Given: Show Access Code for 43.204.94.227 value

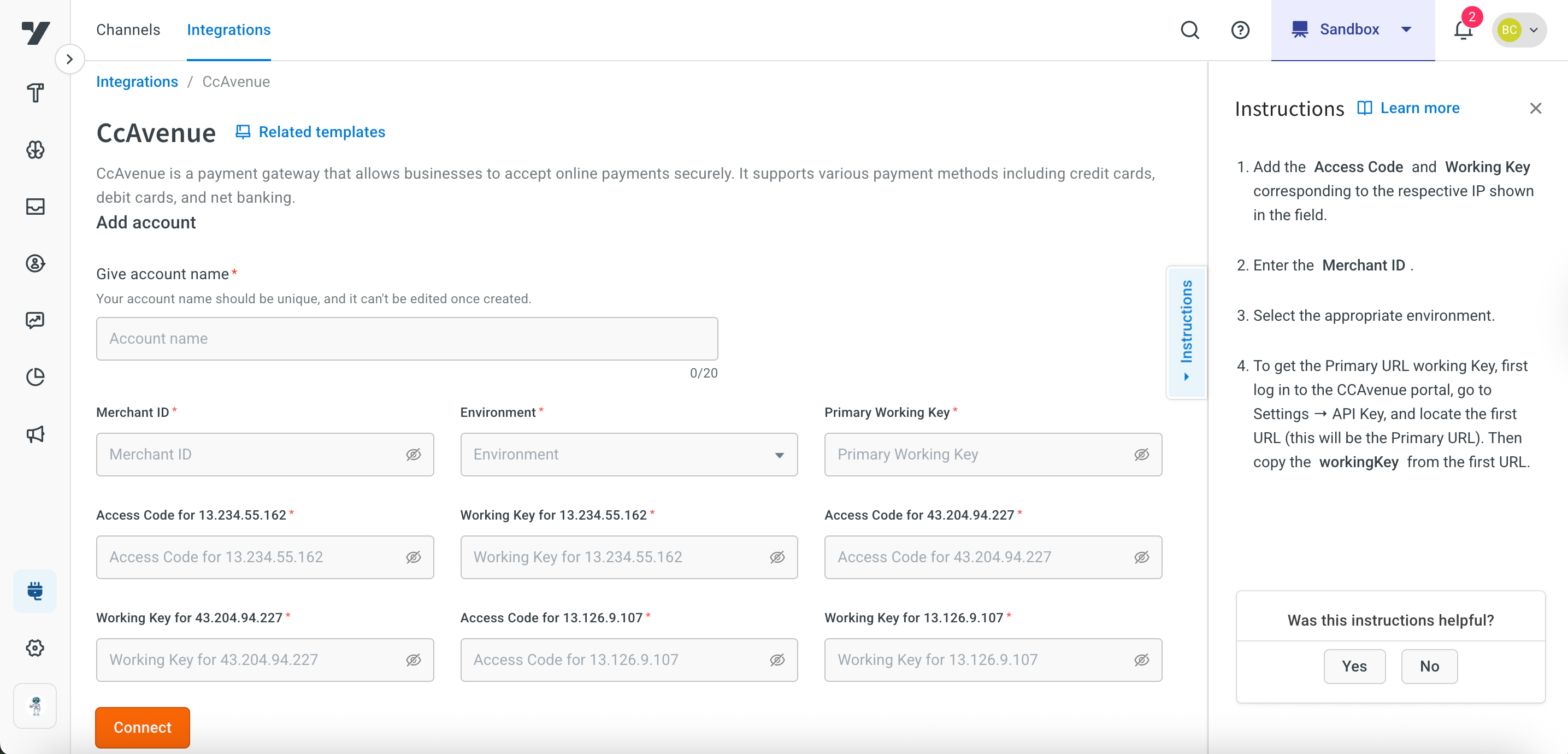Looking at the screenshot, I should point(1141,557).
